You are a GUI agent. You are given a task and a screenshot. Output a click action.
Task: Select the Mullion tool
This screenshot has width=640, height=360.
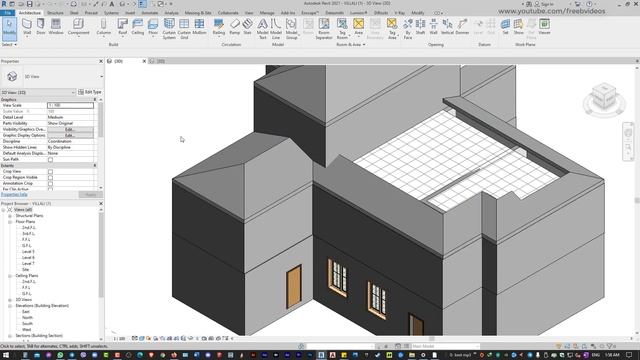coord(199,27)
